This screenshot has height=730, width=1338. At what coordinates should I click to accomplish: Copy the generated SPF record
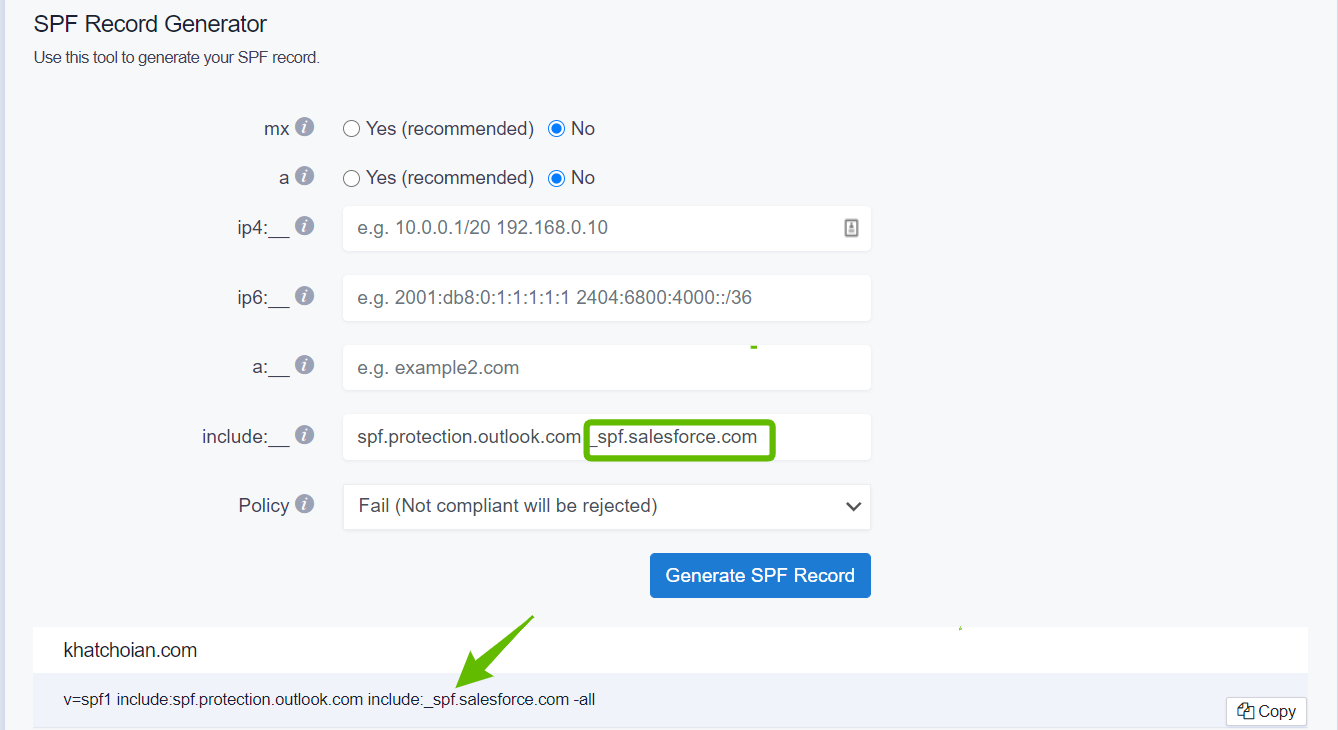(x=1266, y=711)
